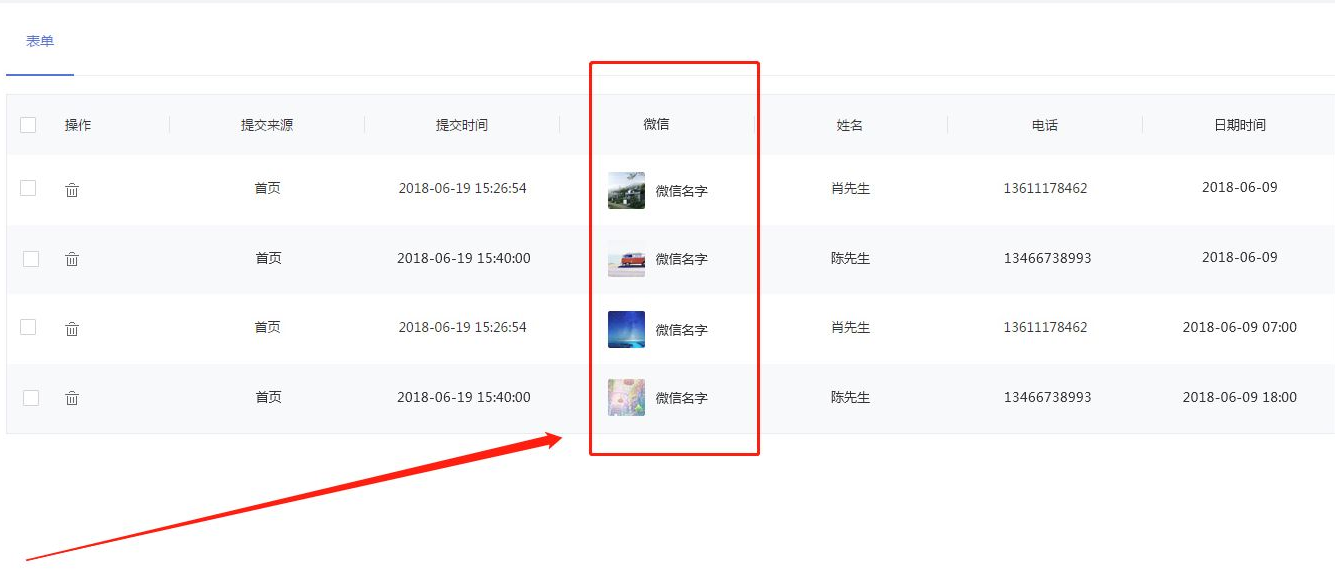Delete the row with the house photo avatar
The height and width of the screenshot is (577, 1335).
coord(72,190)
